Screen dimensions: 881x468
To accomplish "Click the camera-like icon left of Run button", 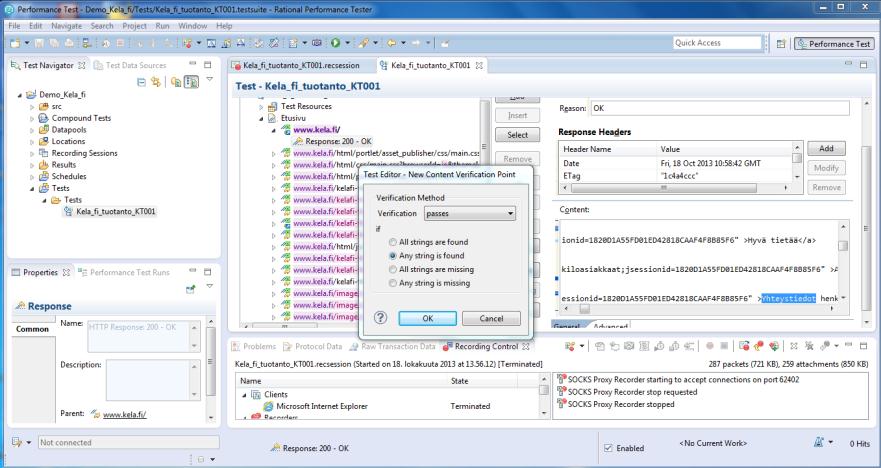I will (317, 43).
